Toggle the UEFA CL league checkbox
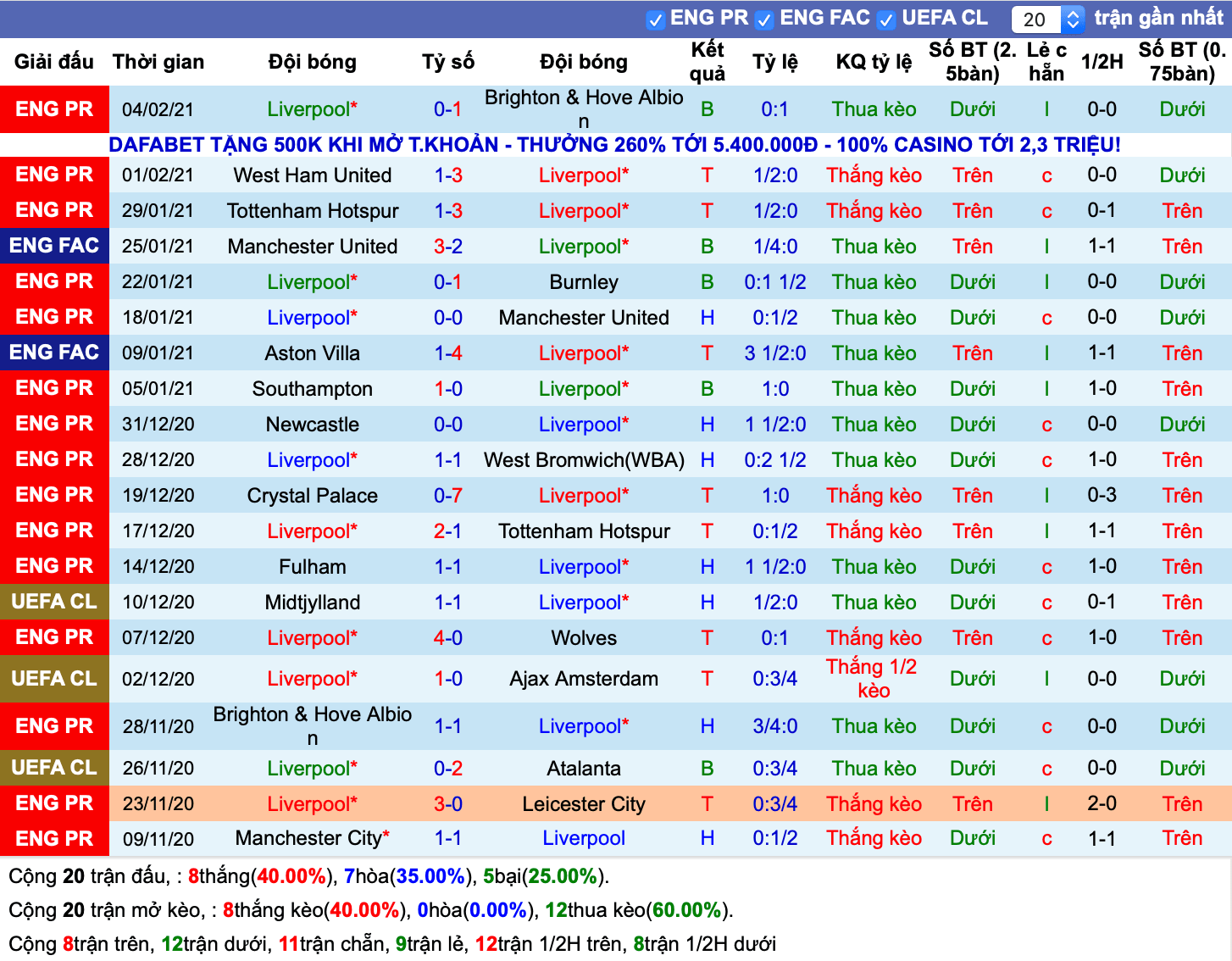The image size is (1232, 961). tap(886, 19)
